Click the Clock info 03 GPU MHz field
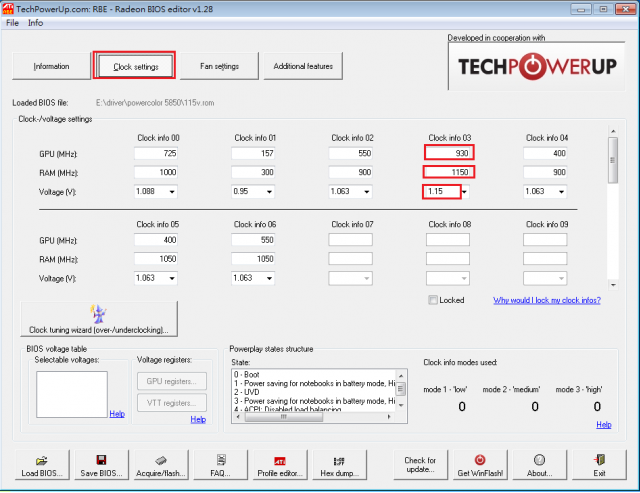This screenshot has height=493, width=640. pyautogui.click(x=448, y=153)
